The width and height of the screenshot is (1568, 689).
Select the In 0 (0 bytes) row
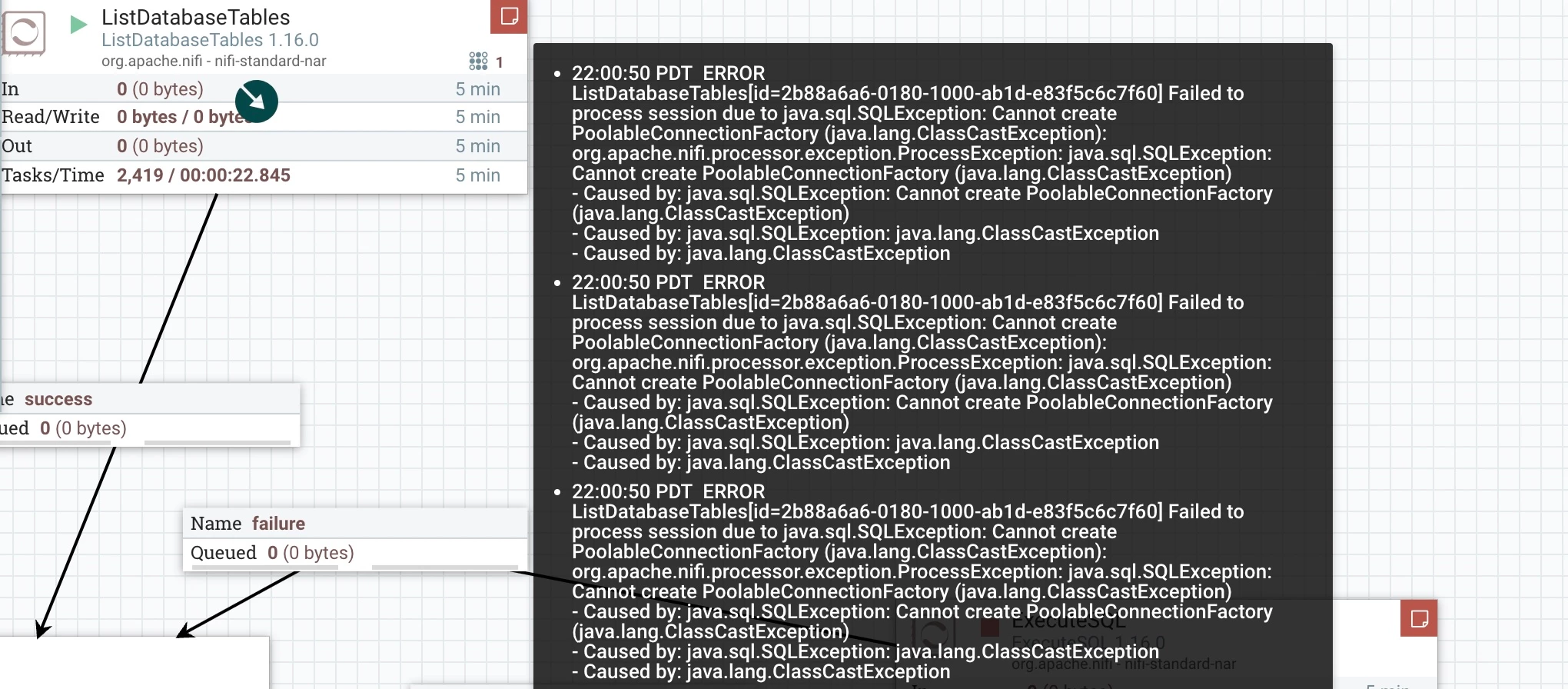[x=264, y=89]
